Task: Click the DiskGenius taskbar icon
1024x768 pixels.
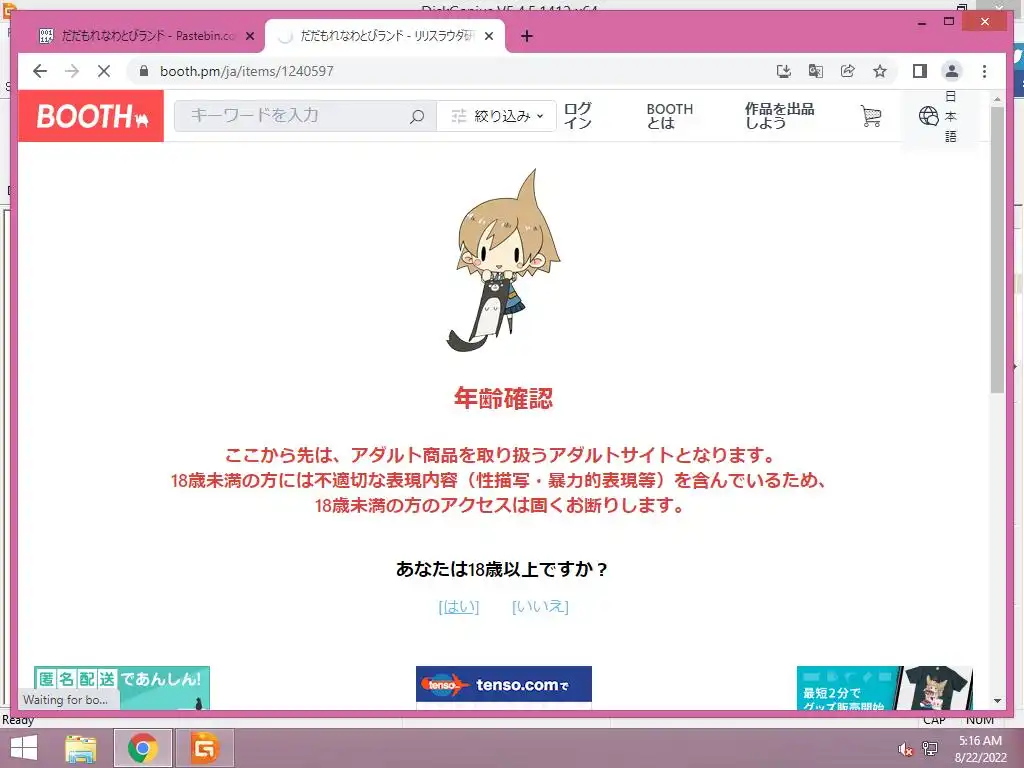Action: tap(204, 748)
